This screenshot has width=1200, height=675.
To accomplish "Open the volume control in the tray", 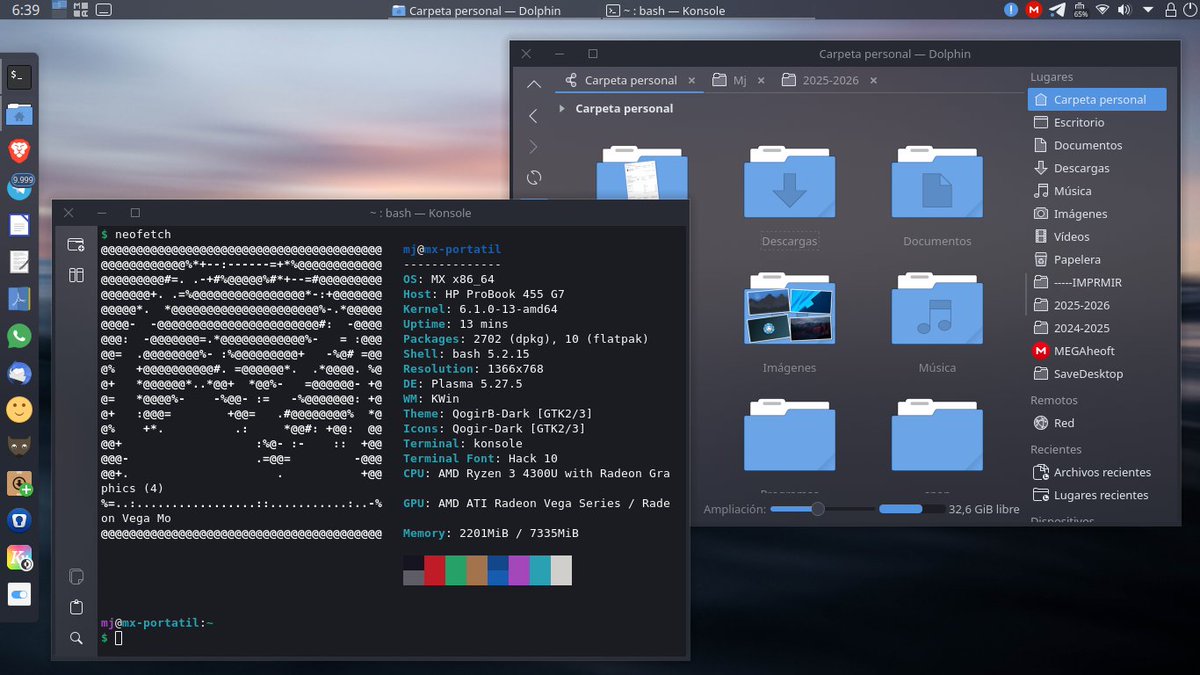I will tap(1125, 10).
